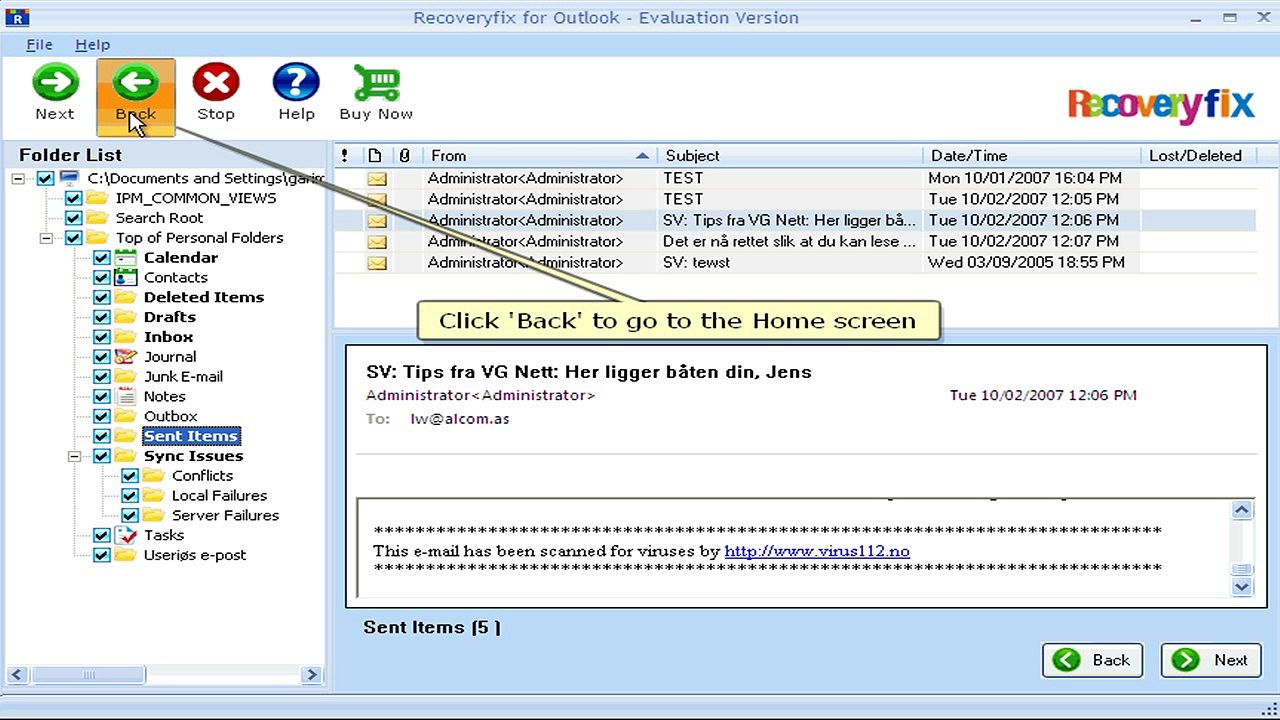Click the computer drive icon at tree root
1280x720 pixels.
[x=69, y=178]
